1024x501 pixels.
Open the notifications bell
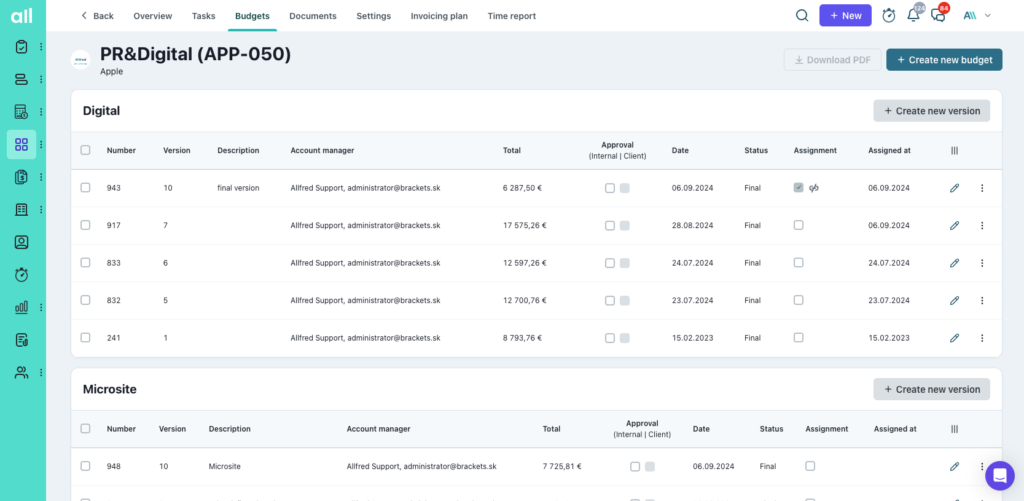pos(914,16)
